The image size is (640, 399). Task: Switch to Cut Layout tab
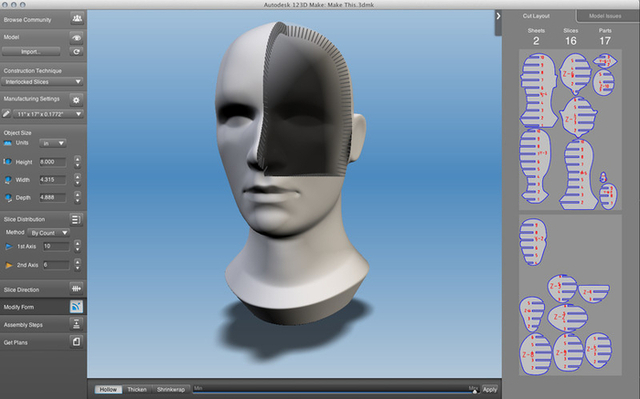(x=536, y=16)
